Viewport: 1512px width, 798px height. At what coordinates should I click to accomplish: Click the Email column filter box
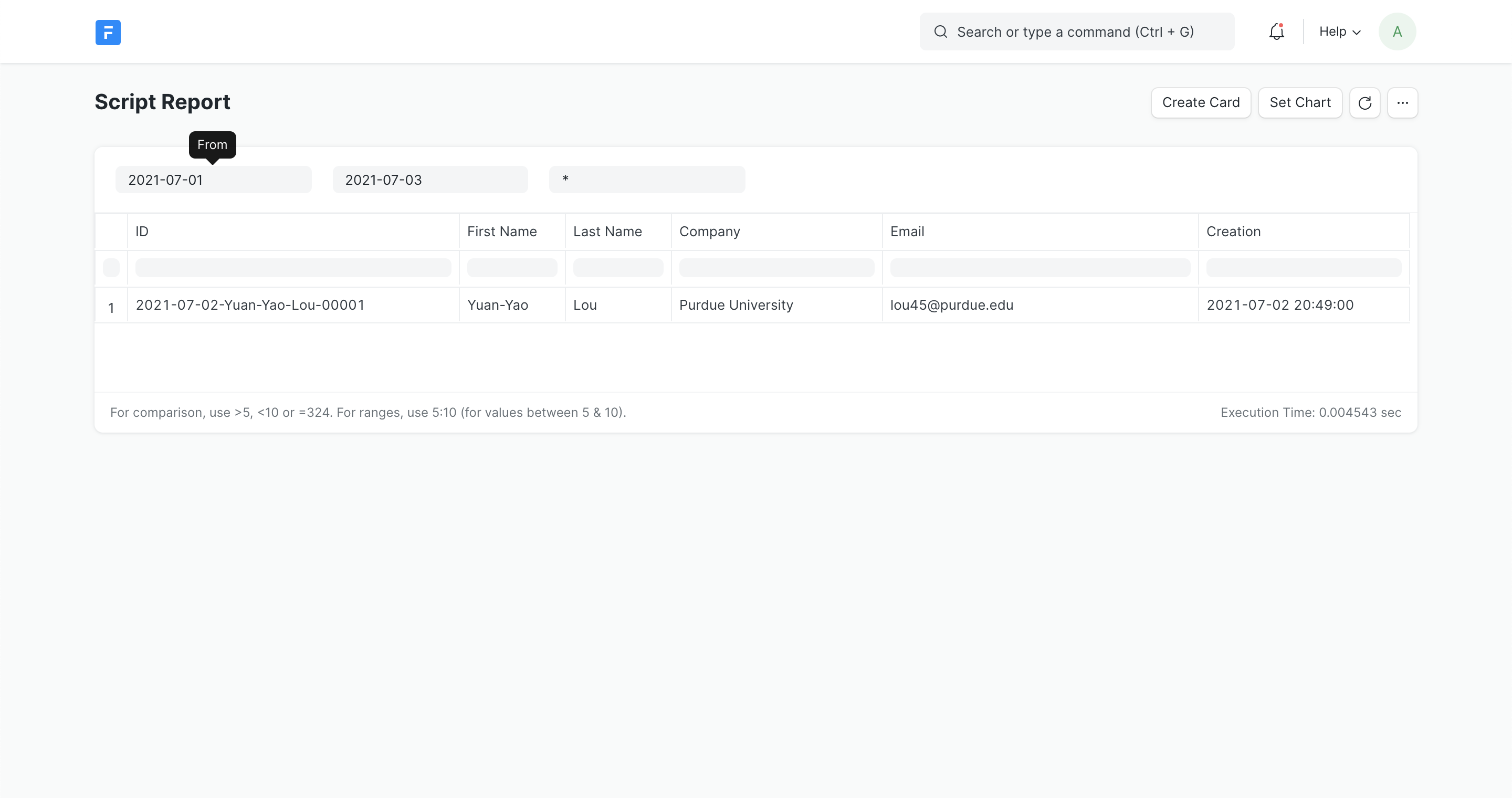(x=1039, y=268)
